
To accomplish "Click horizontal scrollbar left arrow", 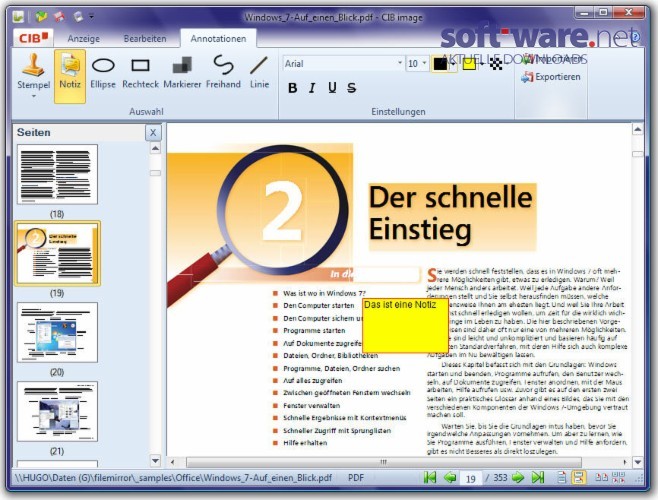I will pyautogui.click(x=172, y=462).
